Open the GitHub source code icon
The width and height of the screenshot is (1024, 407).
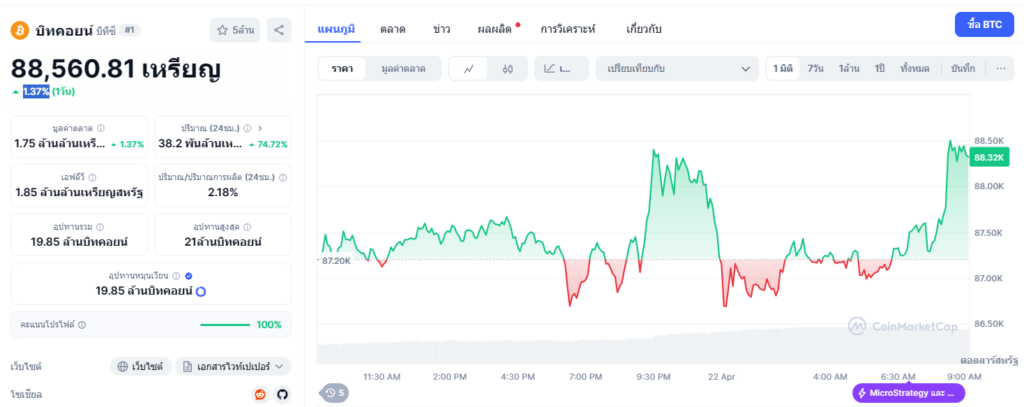[x=282, y=395]
